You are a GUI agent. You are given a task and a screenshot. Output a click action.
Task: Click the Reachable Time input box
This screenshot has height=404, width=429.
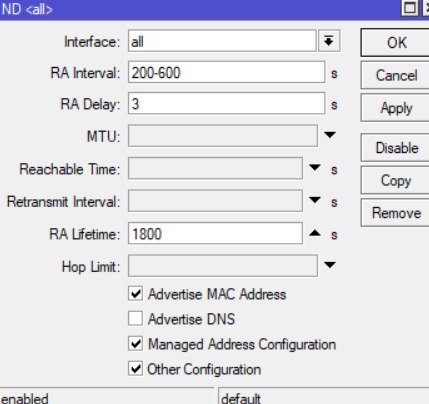pos(215,168)
